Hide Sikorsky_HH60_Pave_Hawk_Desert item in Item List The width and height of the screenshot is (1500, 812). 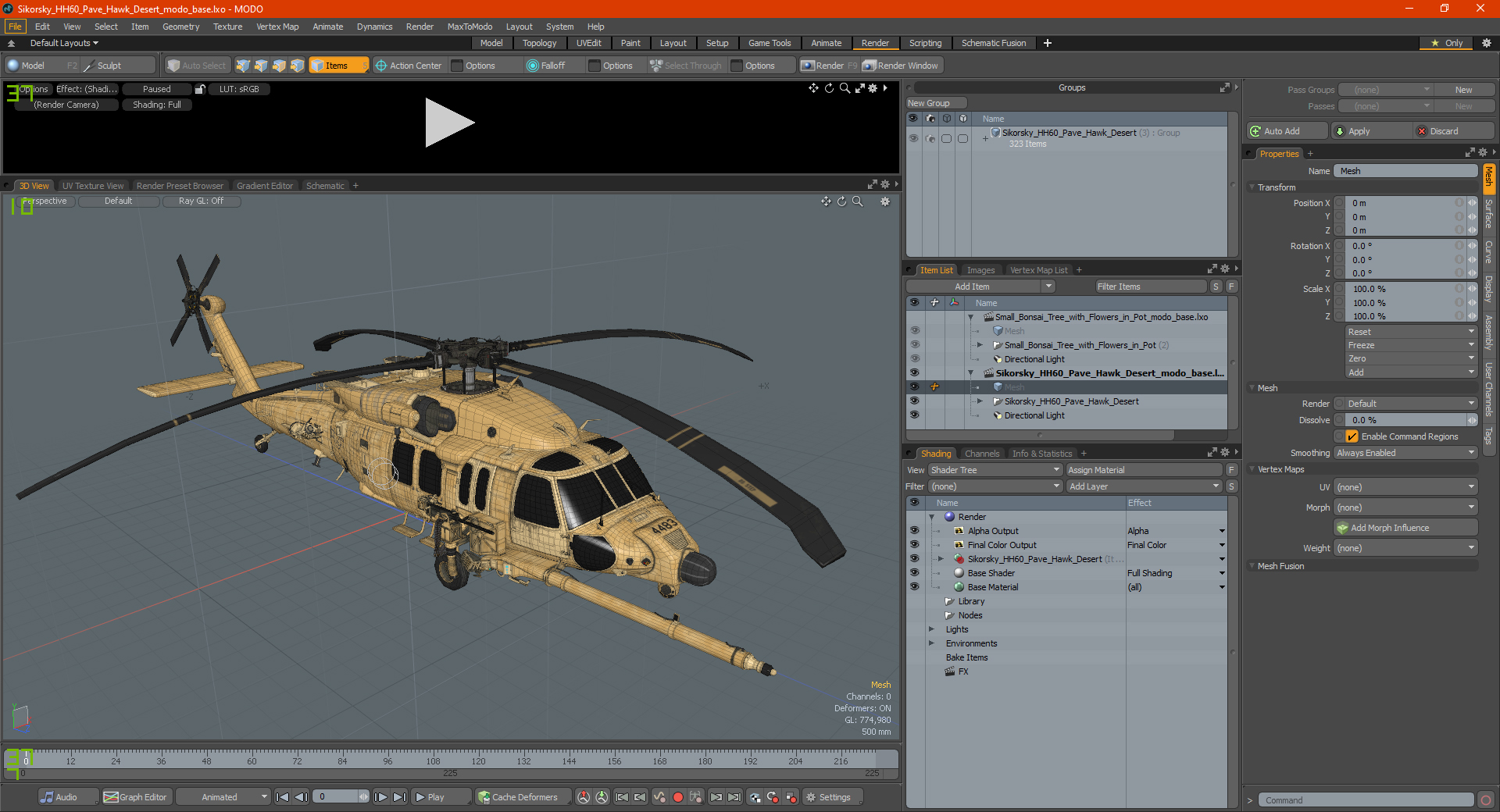coord(914,401)
